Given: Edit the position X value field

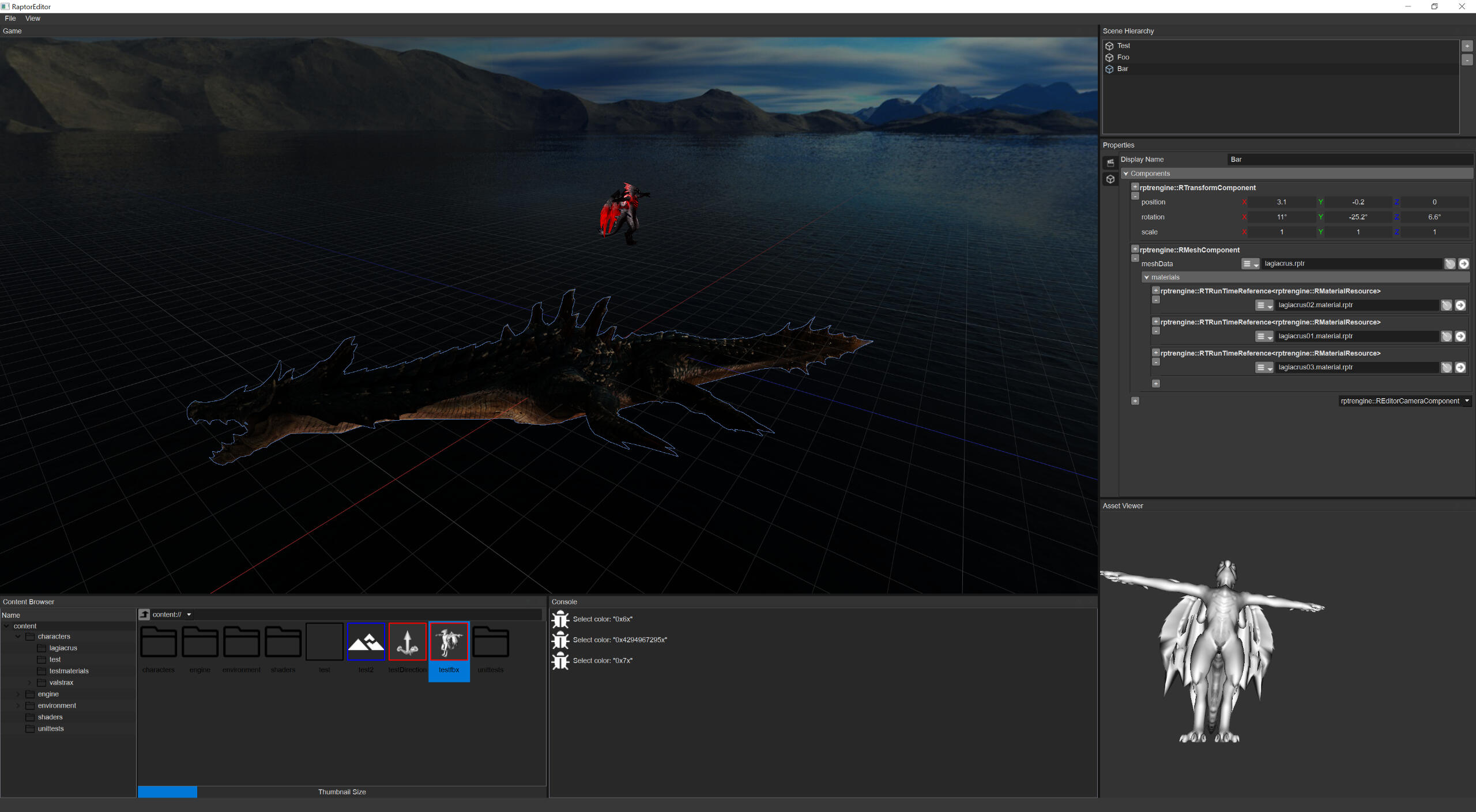Looking at the screenshot, I should click(1282, 202).
